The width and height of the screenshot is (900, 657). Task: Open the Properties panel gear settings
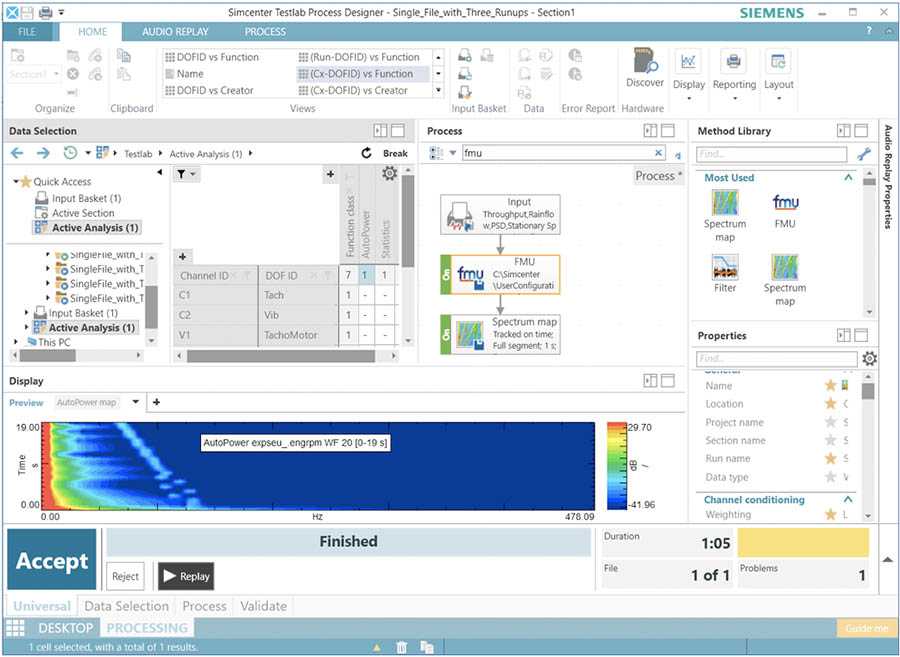coord(869,359)
